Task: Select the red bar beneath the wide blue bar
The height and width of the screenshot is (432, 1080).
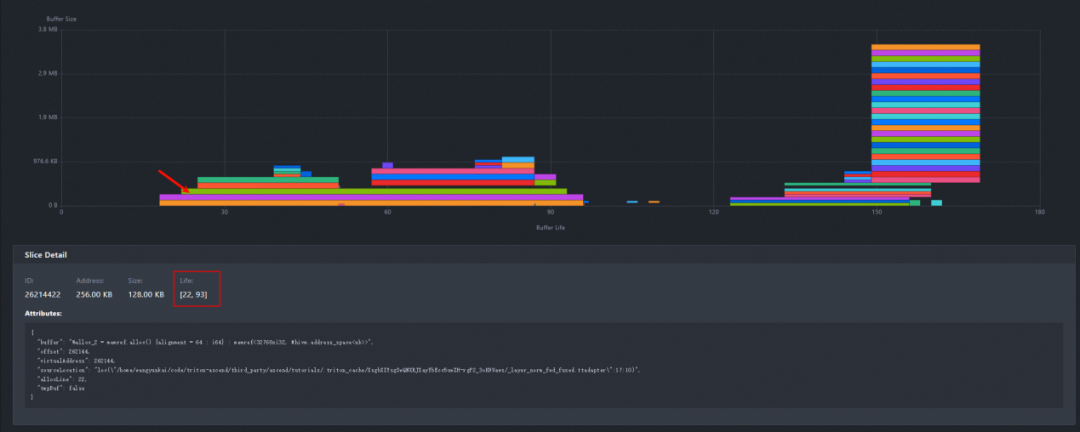Action: (453, 183)
